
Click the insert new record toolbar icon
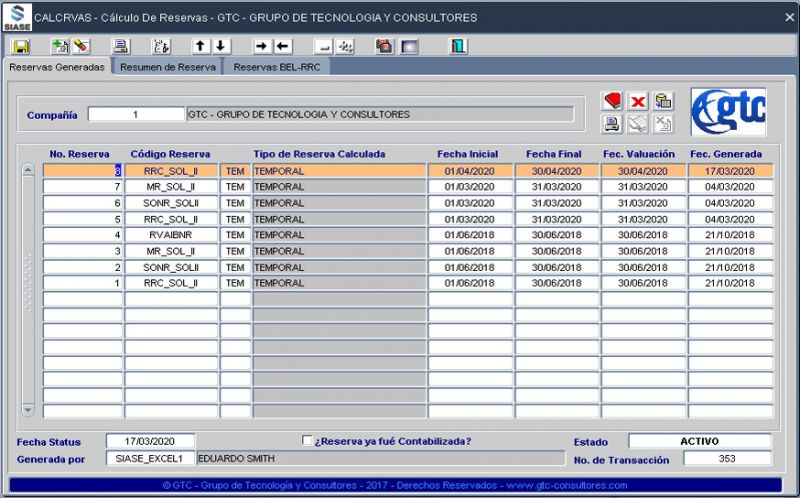tap(59, 46)
